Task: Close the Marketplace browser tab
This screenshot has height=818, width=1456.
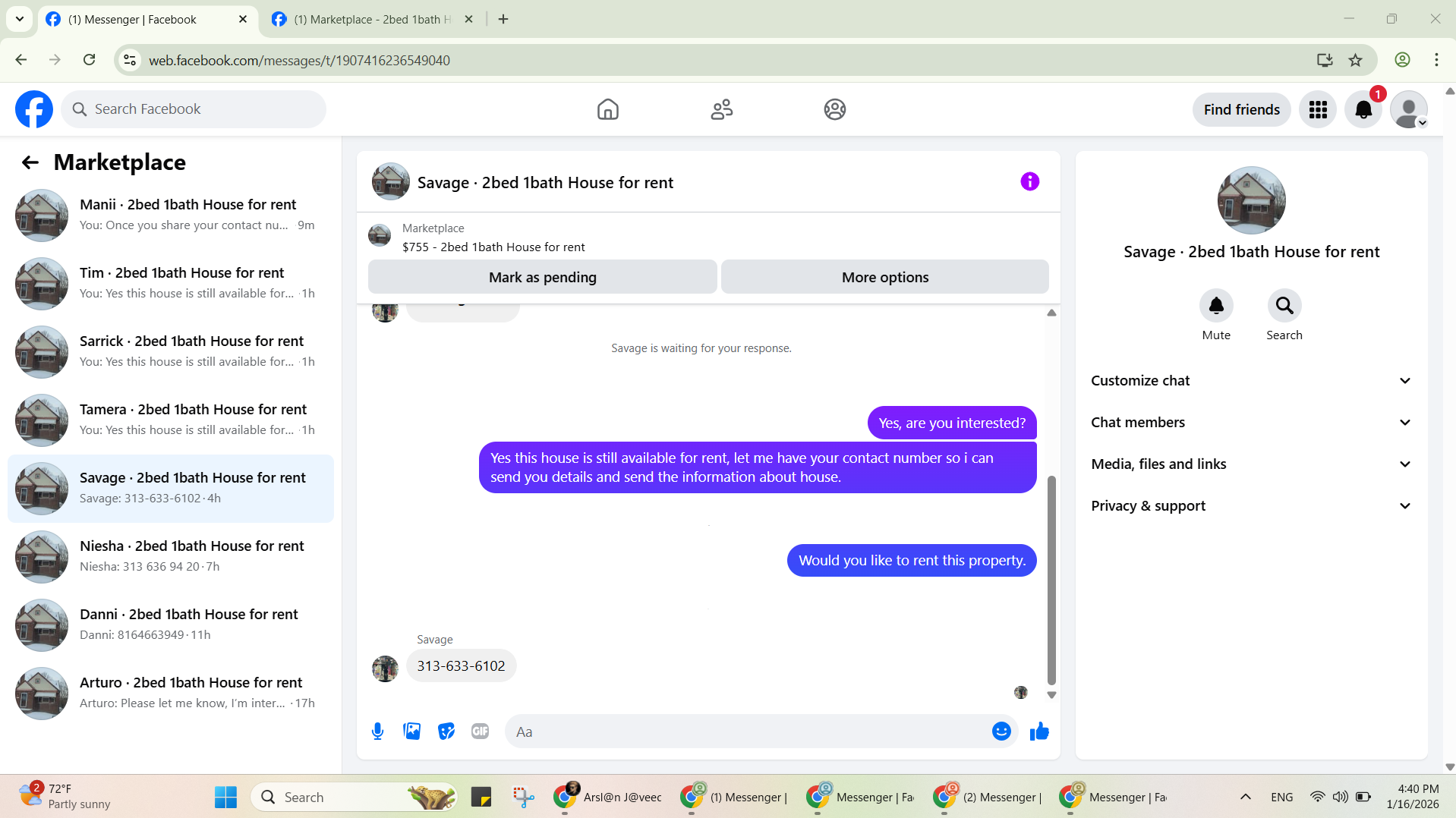Action: point(468,20)
